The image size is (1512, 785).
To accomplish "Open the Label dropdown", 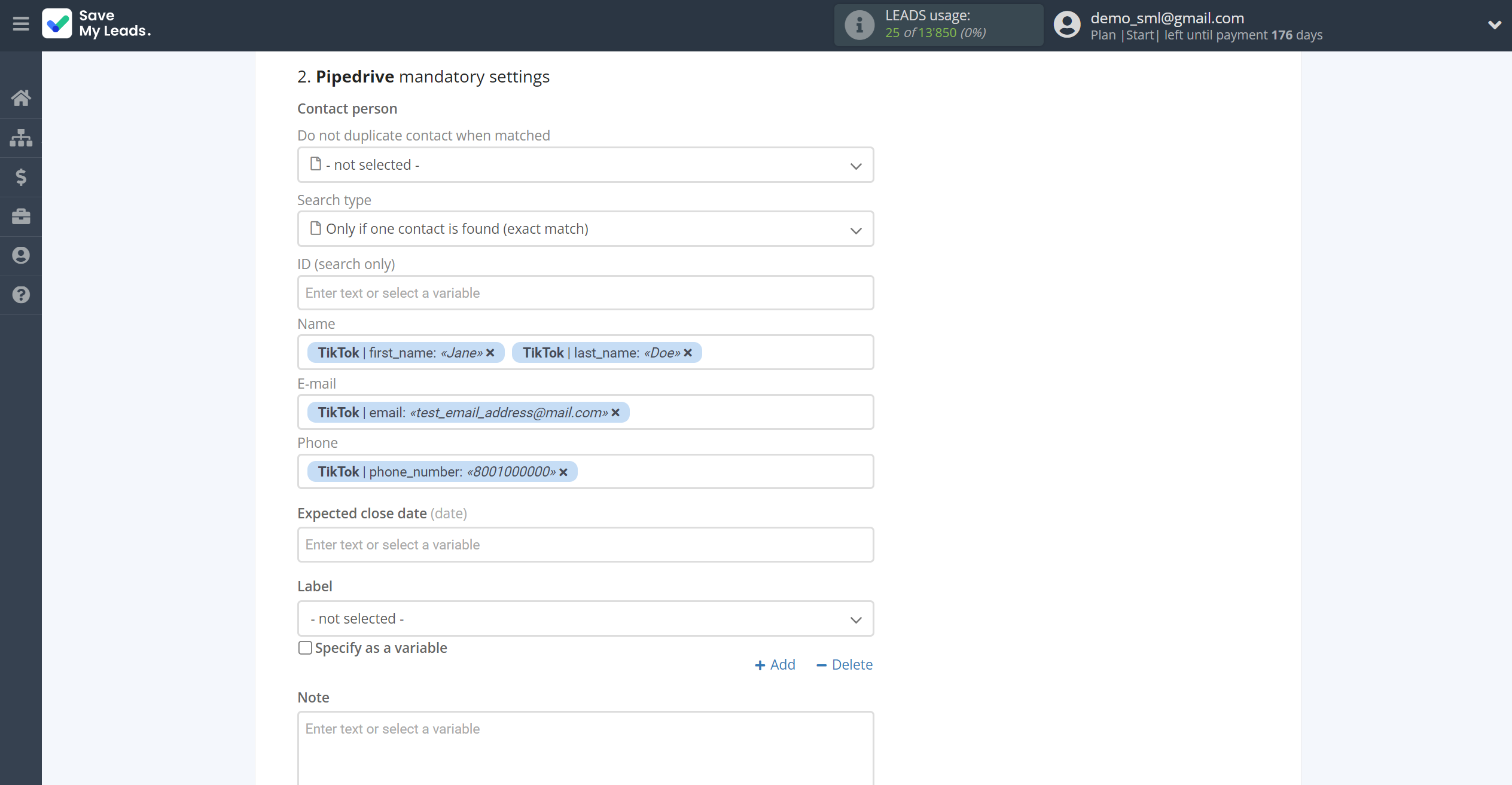I will tap(586, 619).
